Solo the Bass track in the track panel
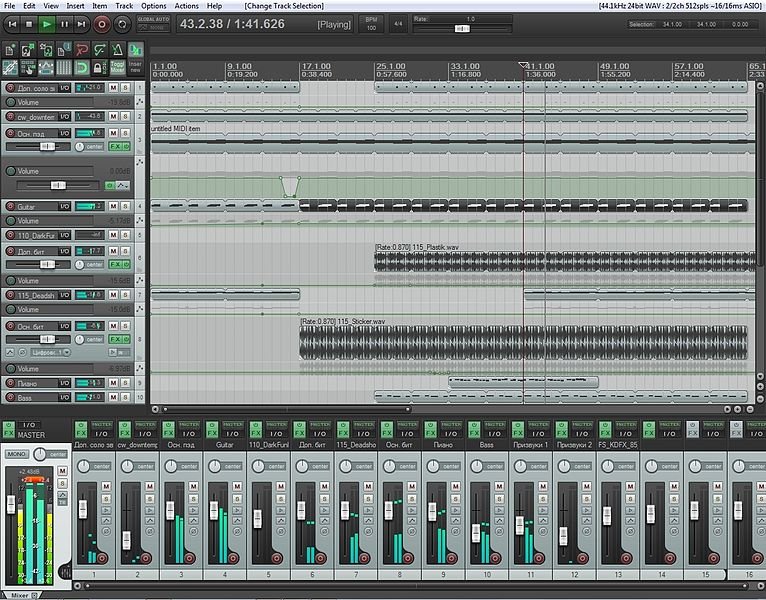 click(126, 397)
